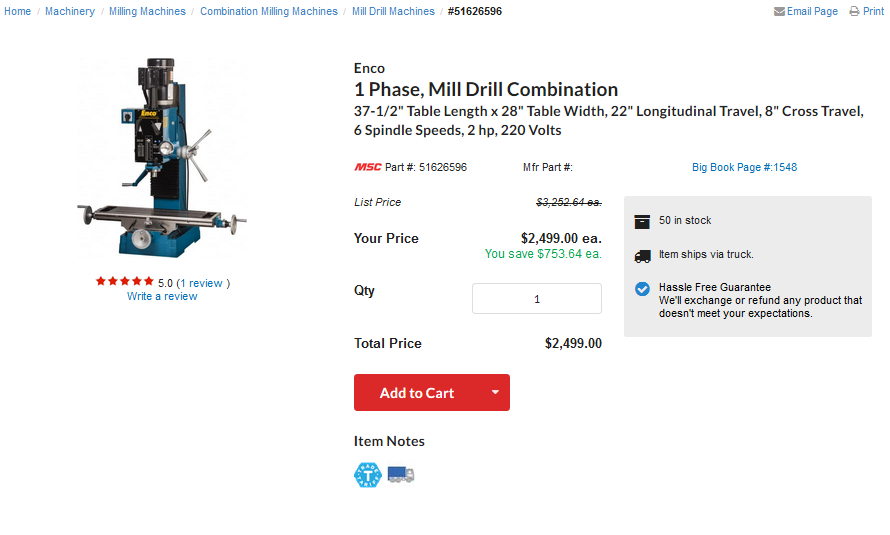Click the Email Page envelope icon
890x535 pixels.
(779, 11)
